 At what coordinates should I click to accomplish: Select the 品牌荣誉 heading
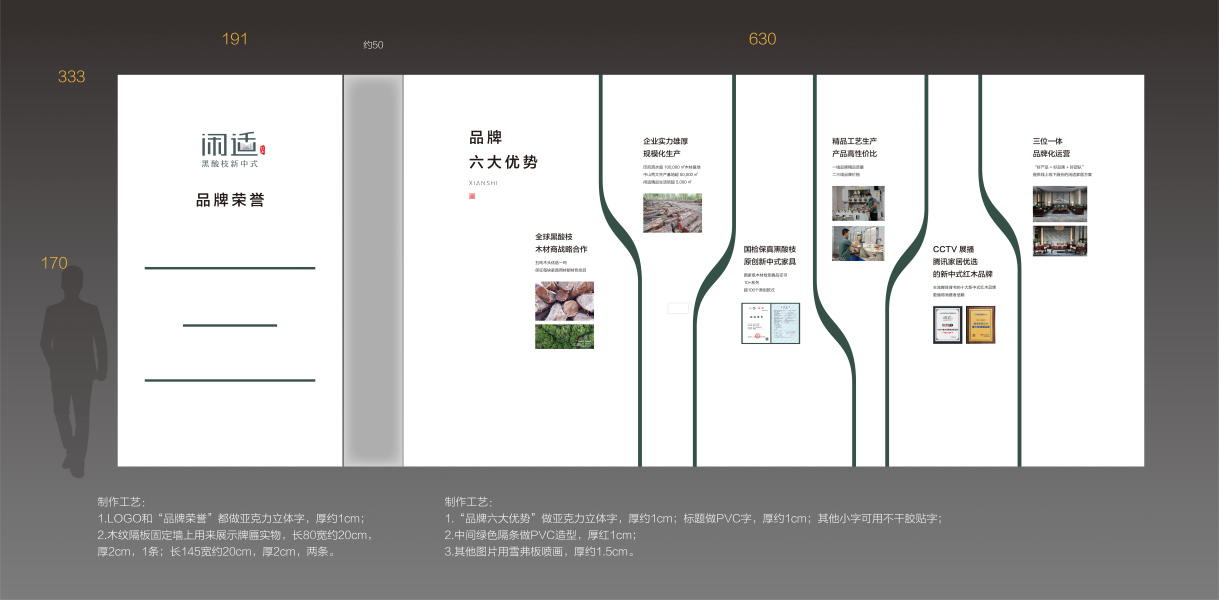[230, 200]
